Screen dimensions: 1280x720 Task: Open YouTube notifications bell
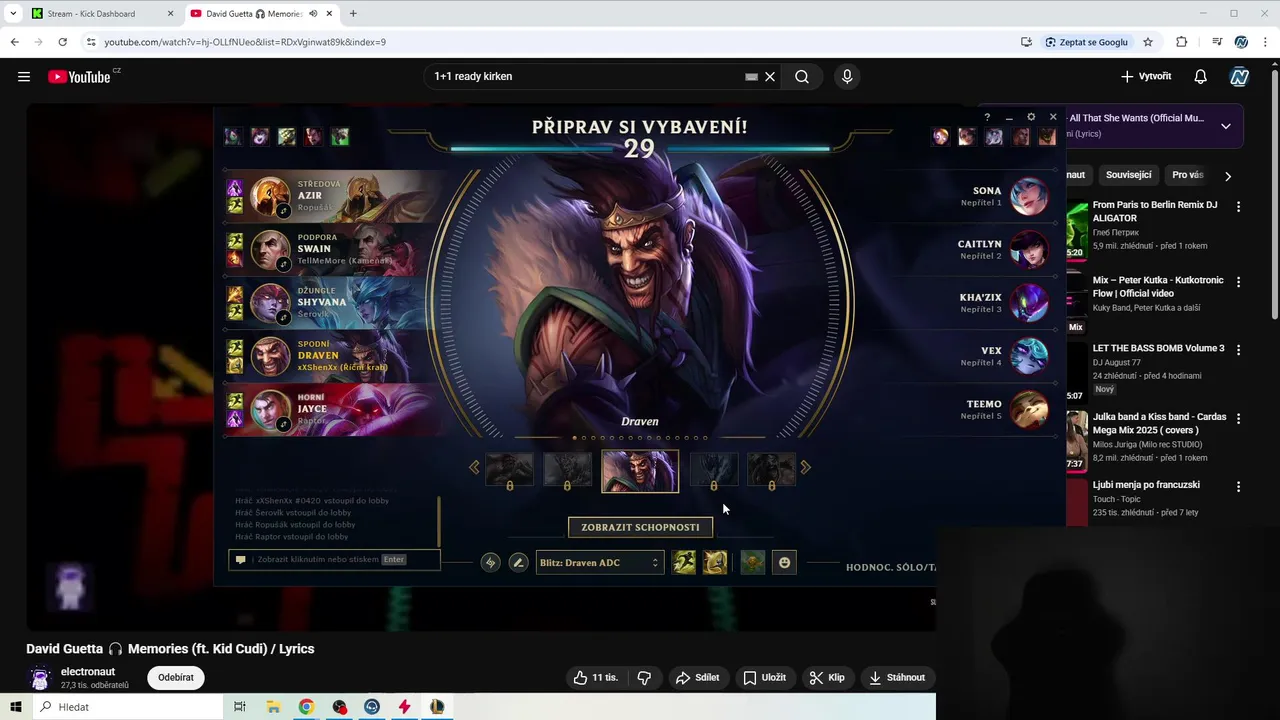pyautogui.click(x=1201, y=77)
